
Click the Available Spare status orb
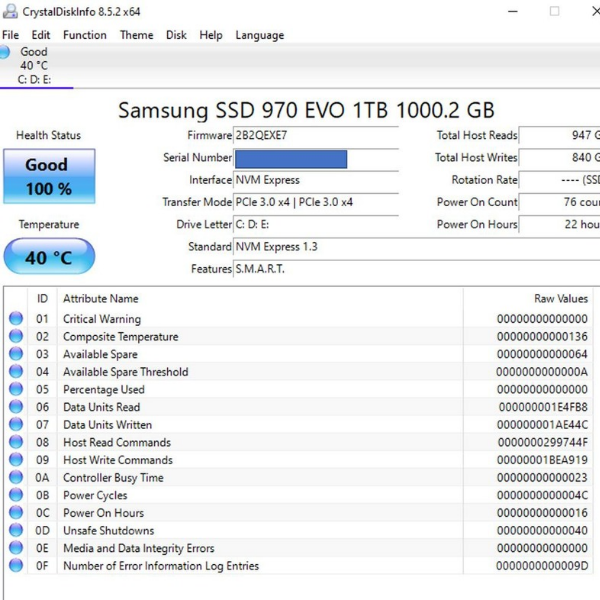pyautogui.click(x=16, y=354)
